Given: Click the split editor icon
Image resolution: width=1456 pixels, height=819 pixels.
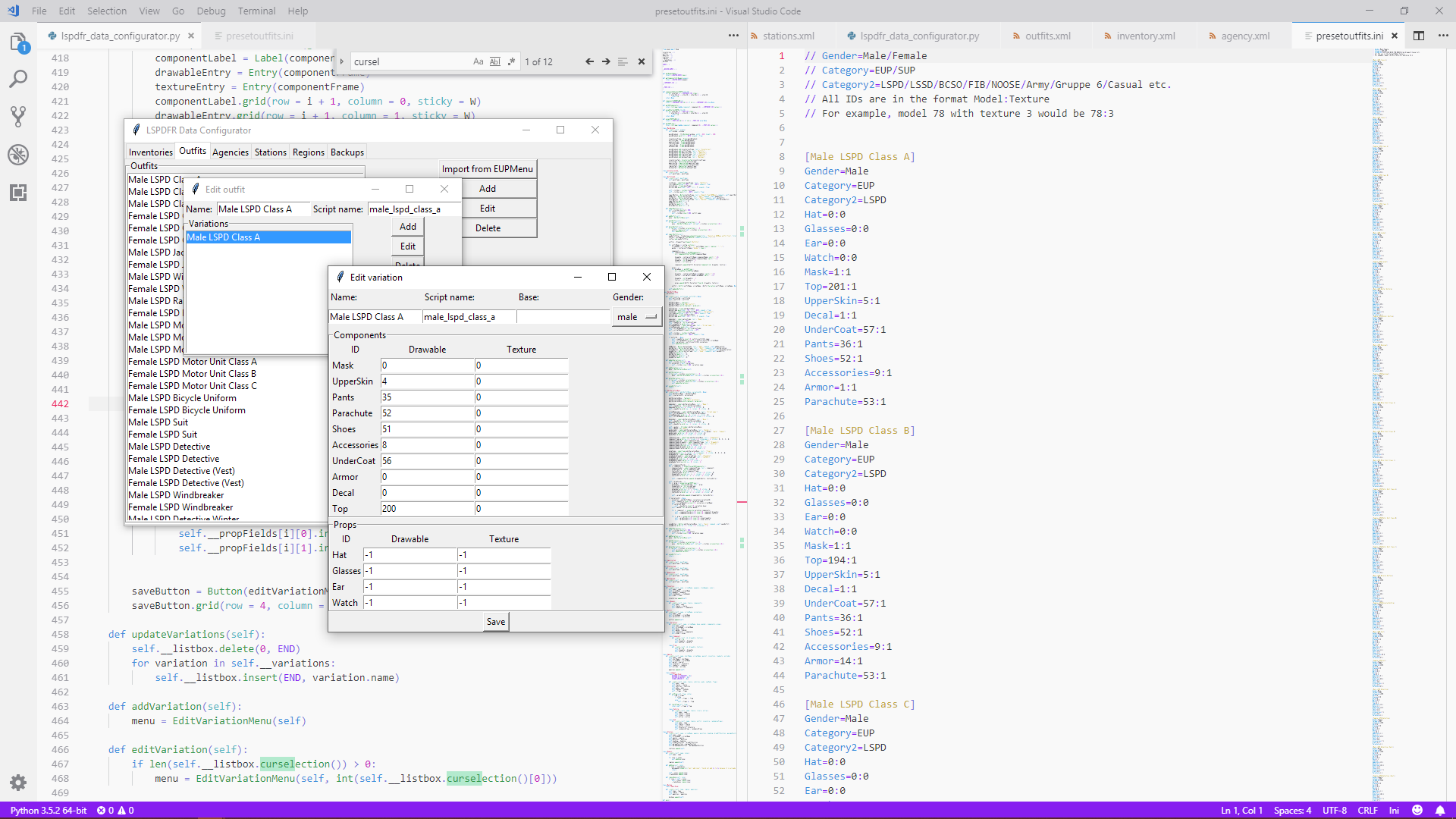Looking at the screenshot, I should click(x=1419, y=36).
